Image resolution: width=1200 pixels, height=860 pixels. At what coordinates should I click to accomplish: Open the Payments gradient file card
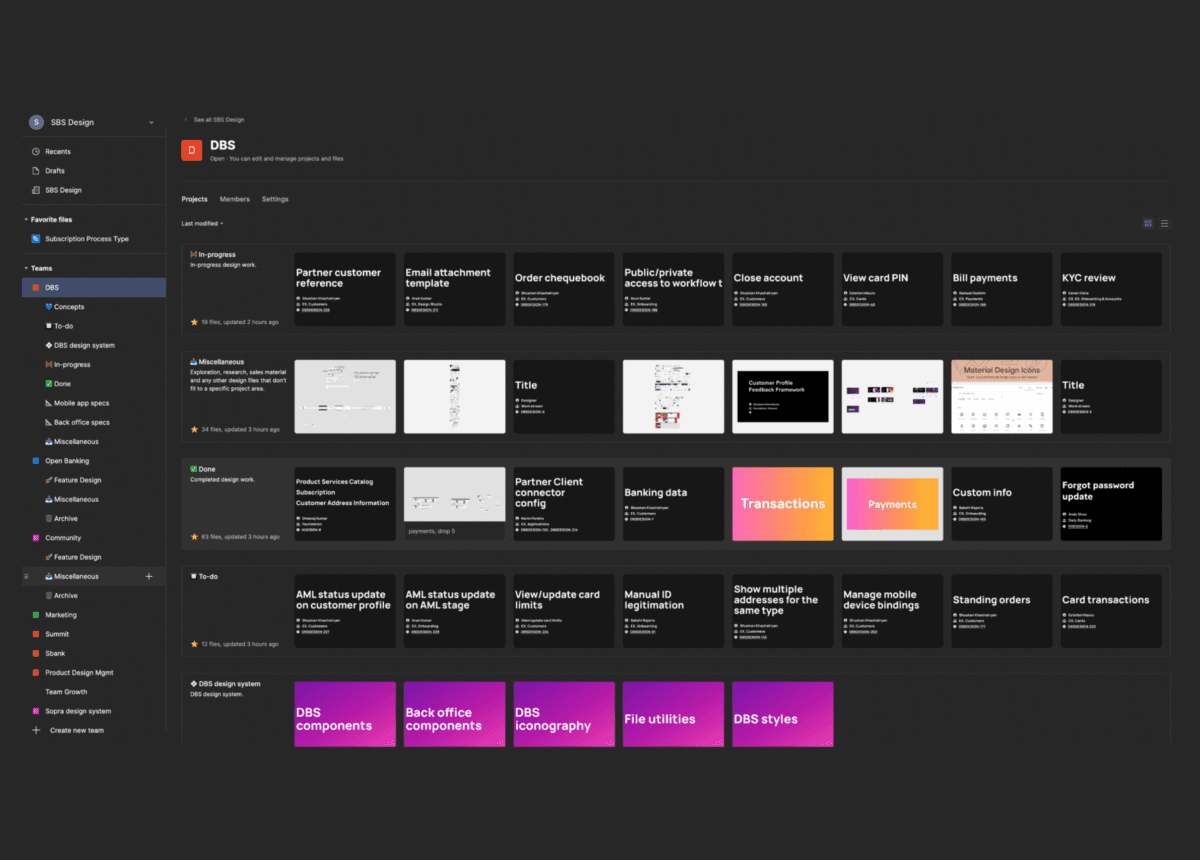point(893,504)
